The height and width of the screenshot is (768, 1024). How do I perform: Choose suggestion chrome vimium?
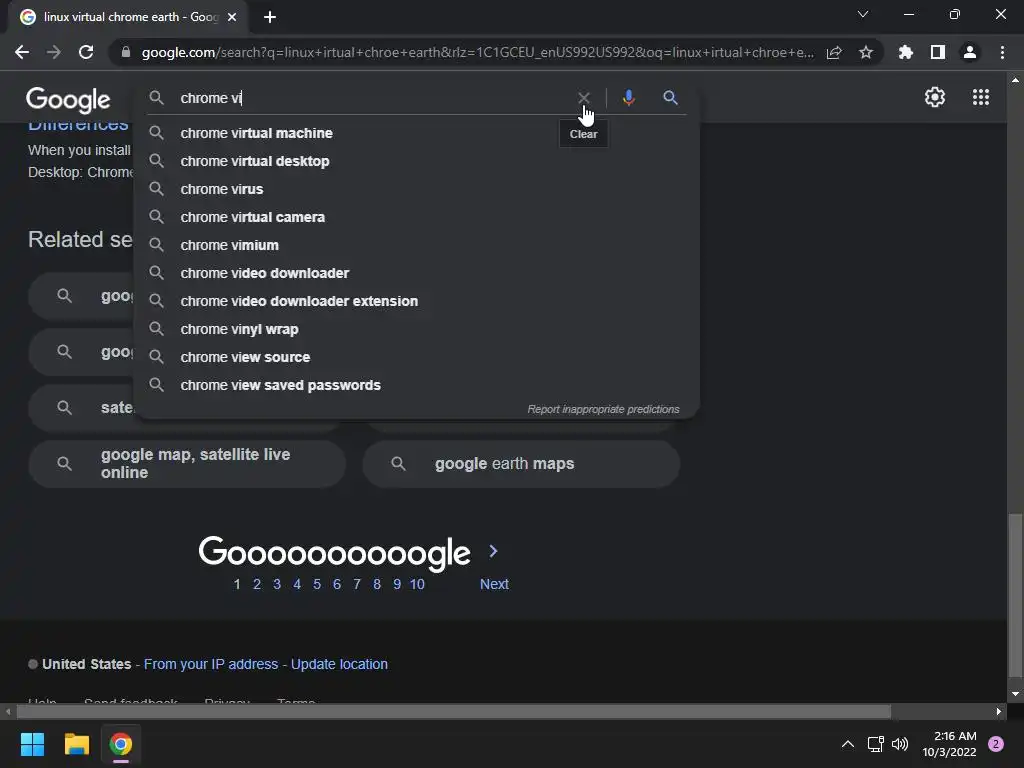tap(417, 246)
